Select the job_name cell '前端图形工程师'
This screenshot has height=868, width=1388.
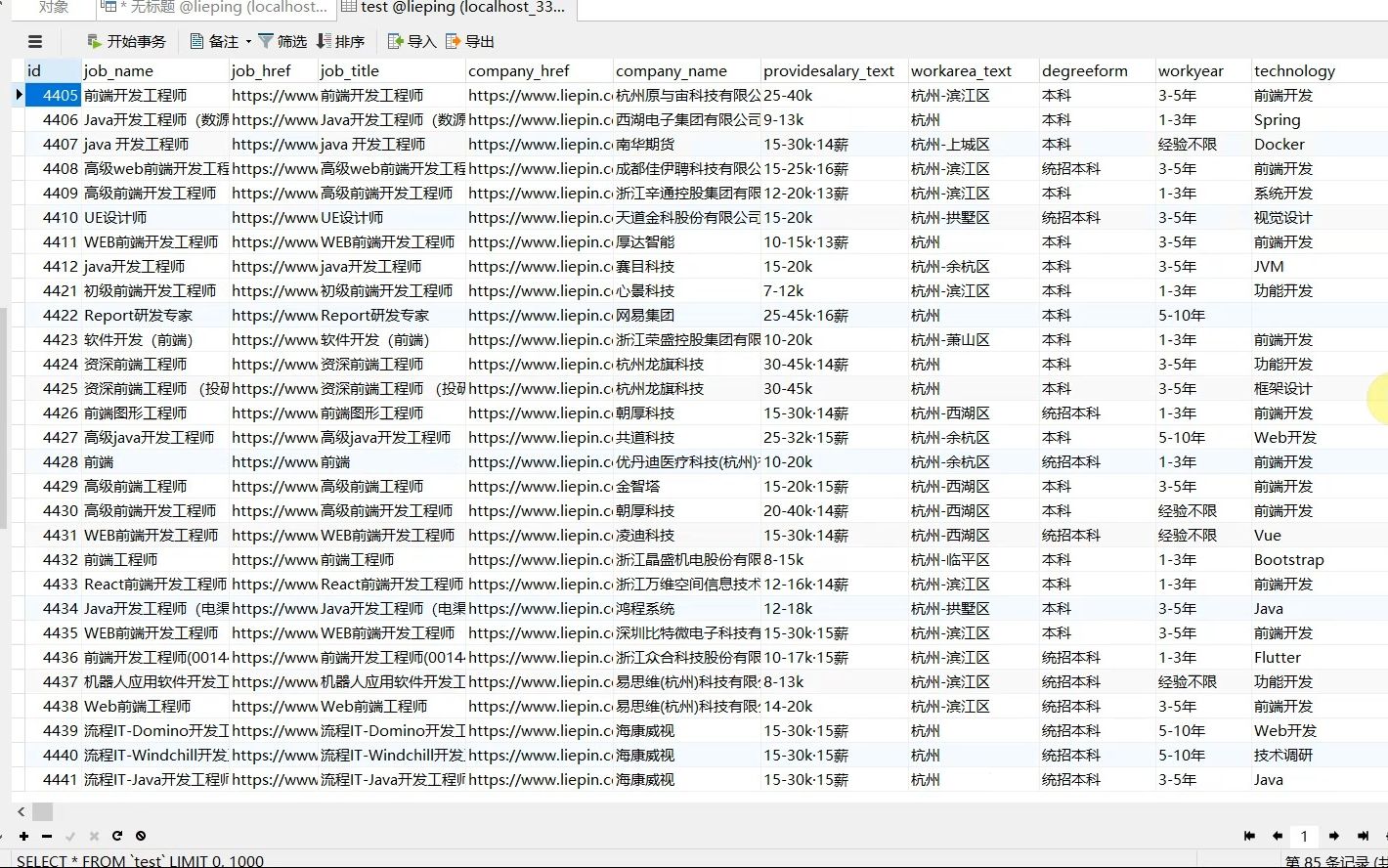point(155,412)
